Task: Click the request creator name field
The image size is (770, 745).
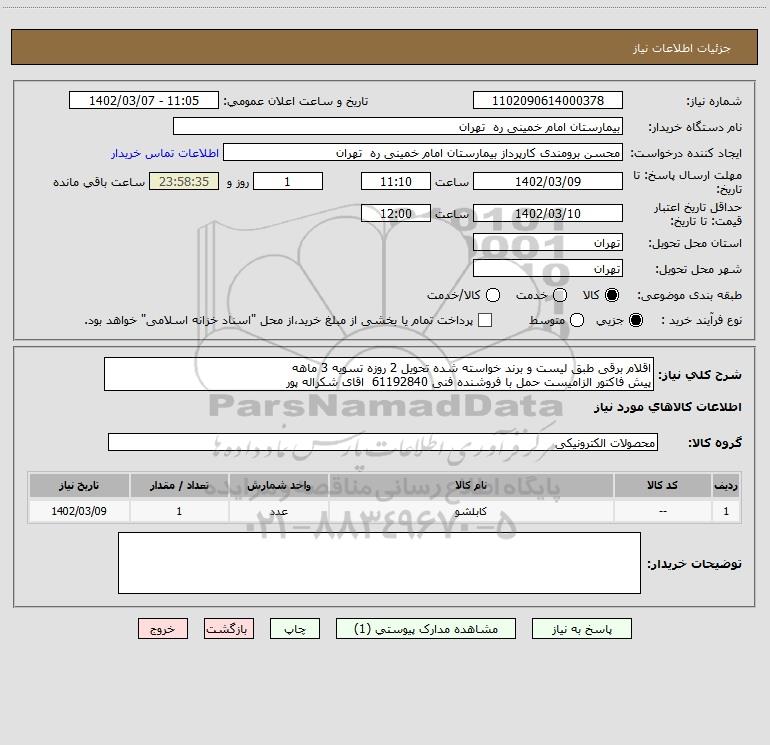Action: [x=423, y=152]
